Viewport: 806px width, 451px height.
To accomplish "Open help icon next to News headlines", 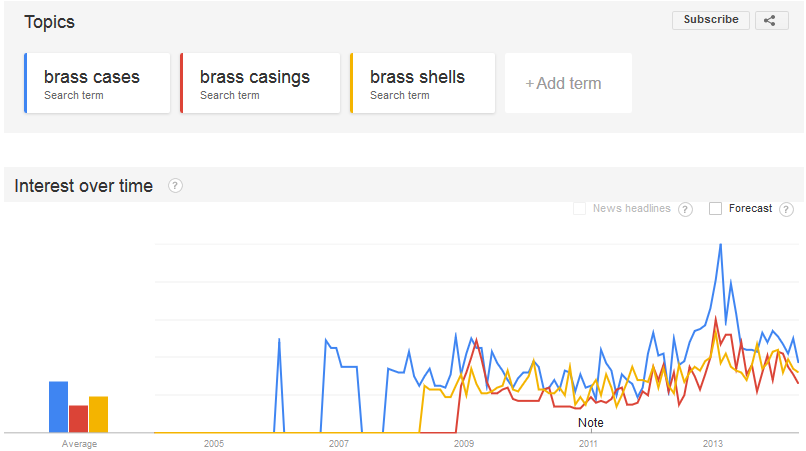I will (685, 209).
